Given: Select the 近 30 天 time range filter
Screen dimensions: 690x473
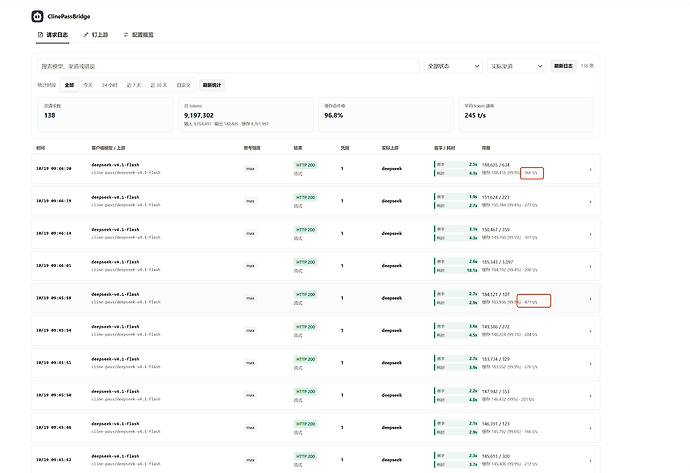Looking at the screenshot, I should pos(159,85).
